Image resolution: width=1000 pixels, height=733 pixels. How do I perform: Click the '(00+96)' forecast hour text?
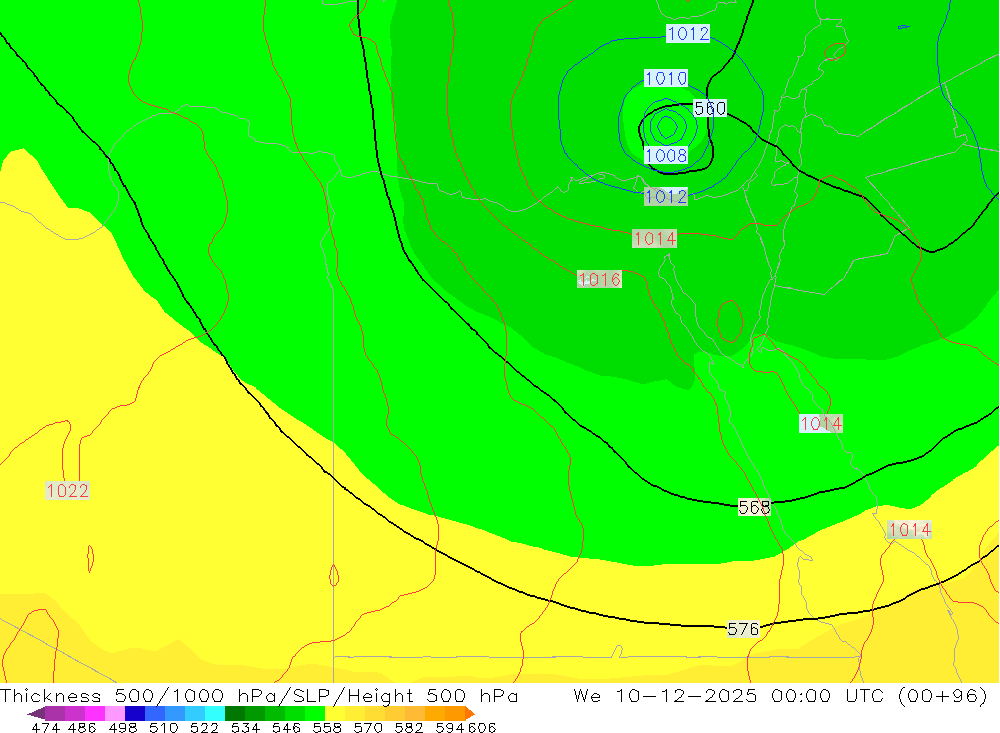coord(943,695)
